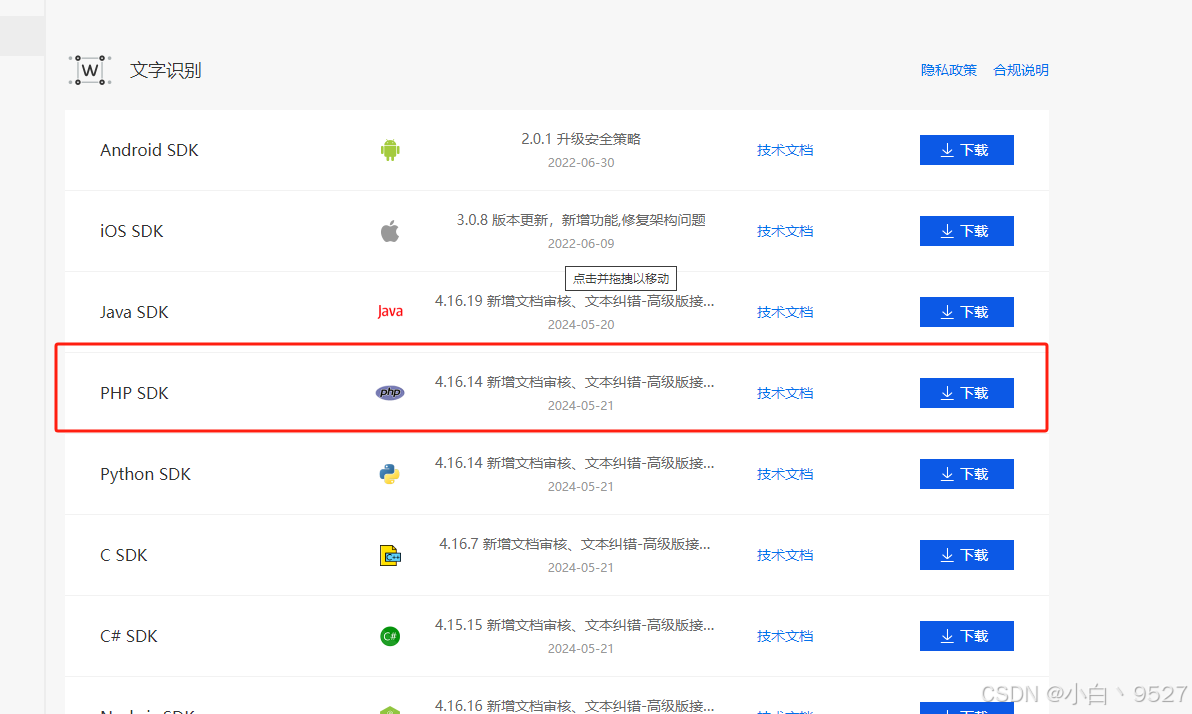Click the 4.15.15 version description
1192x714 pixels.
(575, 625)
